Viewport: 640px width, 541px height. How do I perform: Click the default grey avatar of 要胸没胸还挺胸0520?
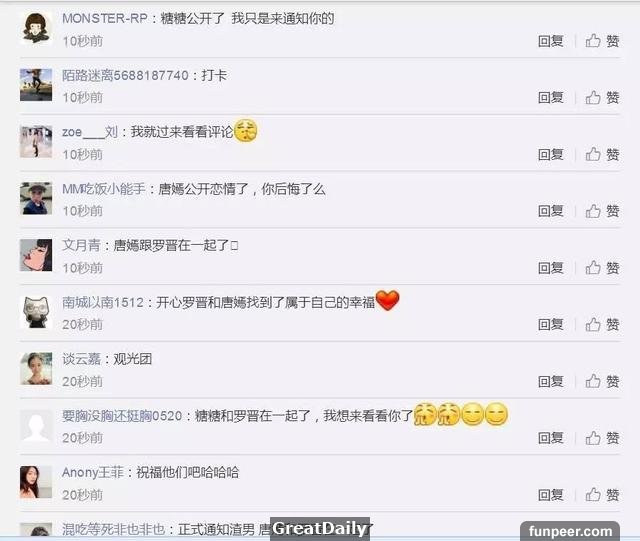click(x=36, y=425)
